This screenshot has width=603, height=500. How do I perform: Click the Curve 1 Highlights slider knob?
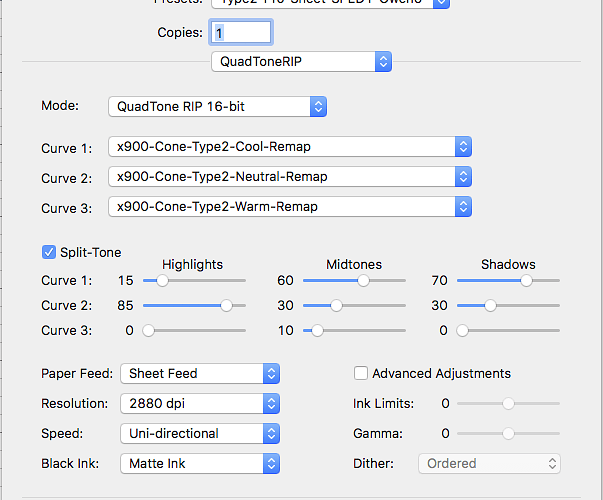coord(162,280)
